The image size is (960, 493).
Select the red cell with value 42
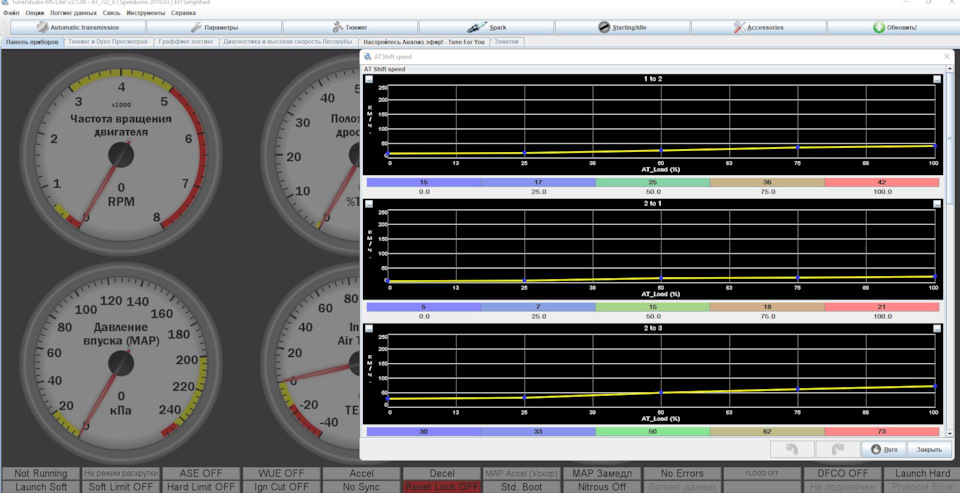tap(882, 183)
